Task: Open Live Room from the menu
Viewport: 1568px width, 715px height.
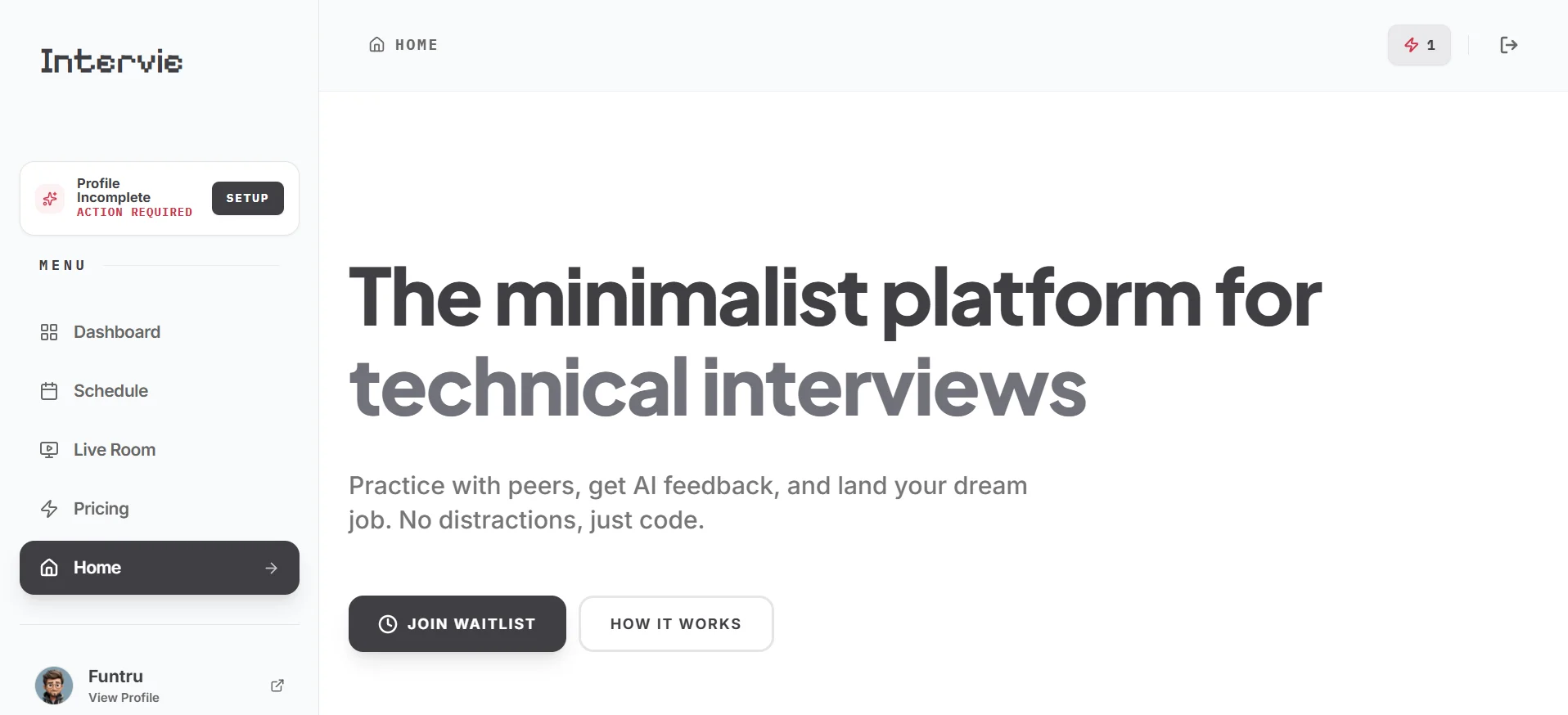Action: coord(114,449)
